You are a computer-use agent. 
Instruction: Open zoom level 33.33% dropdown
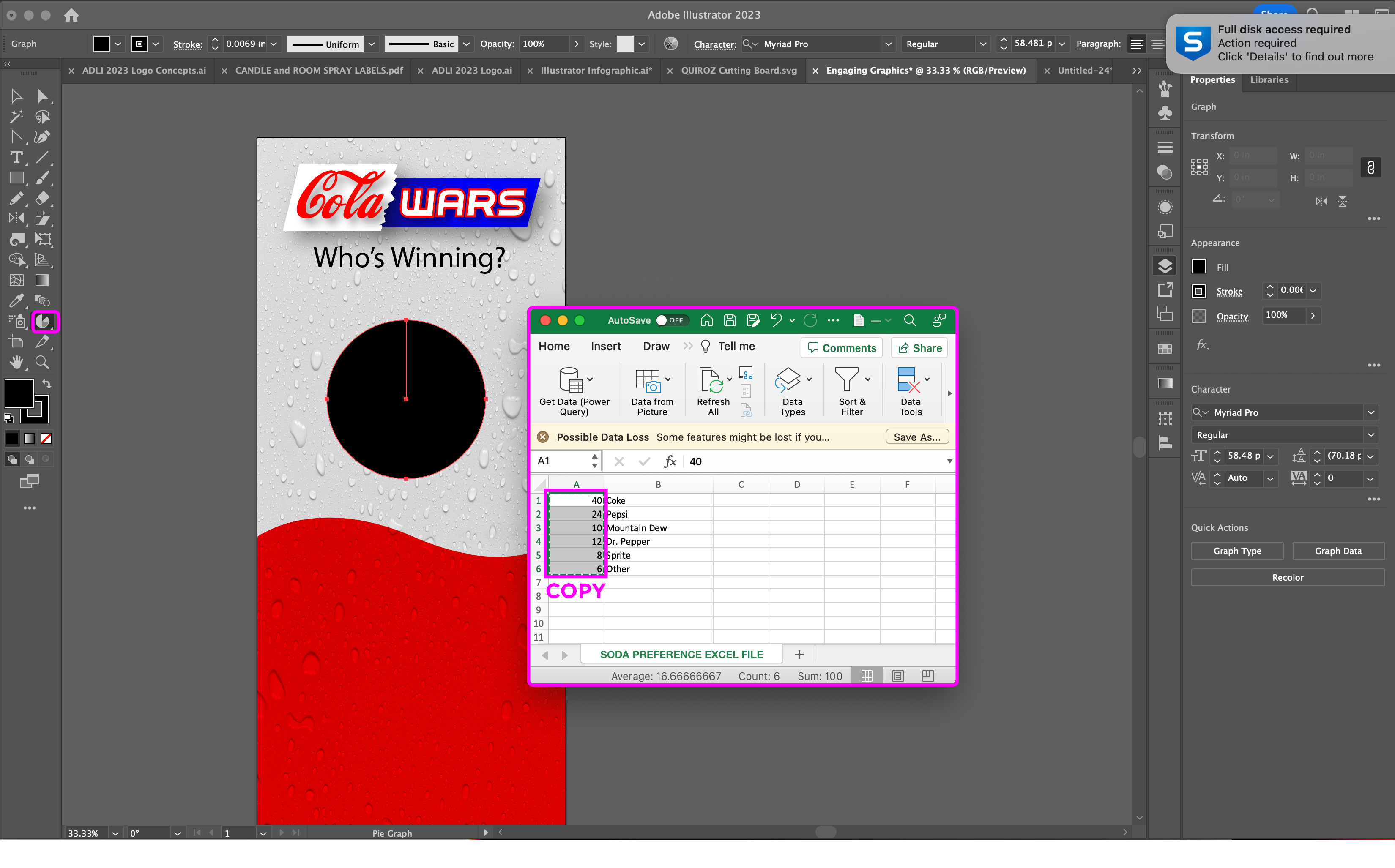[x=115, y=833]
